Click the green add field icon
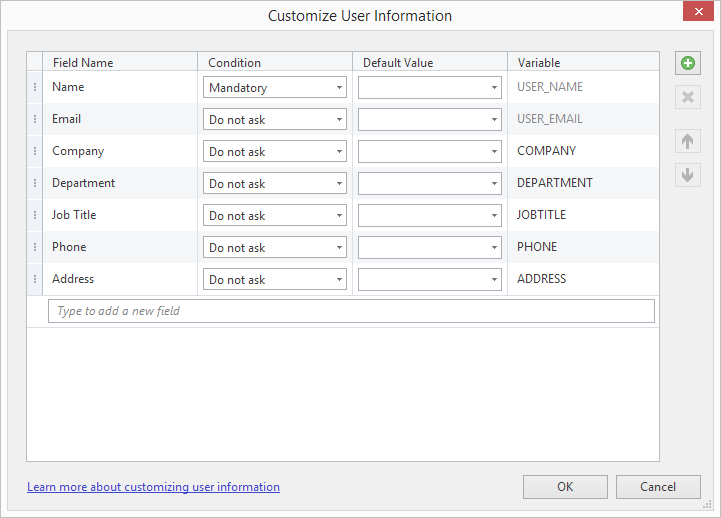Screen dimensions: 721x518 tap(688, 63)
